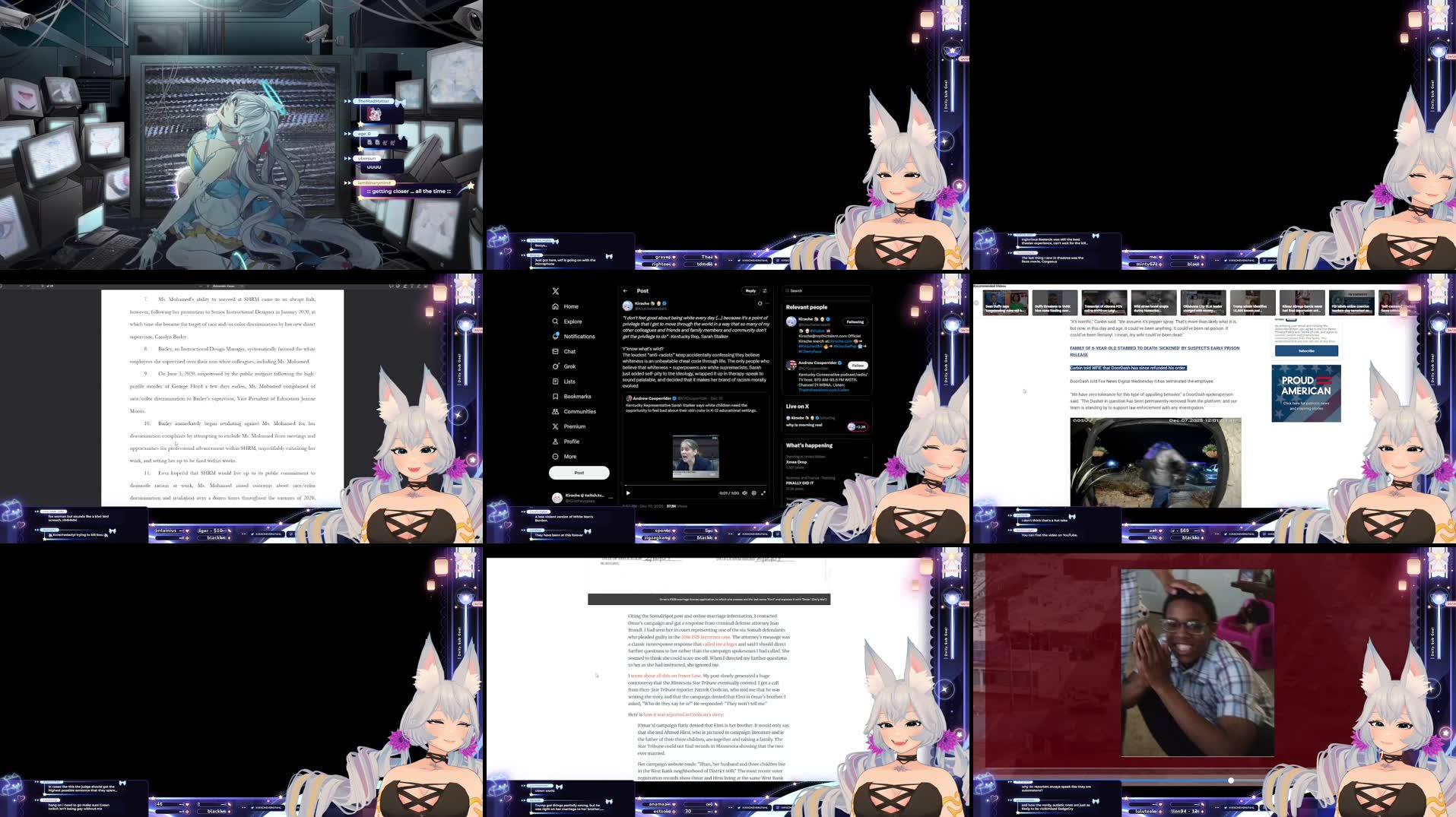Select the Explore magnifying glass icon

pos(554,321)
